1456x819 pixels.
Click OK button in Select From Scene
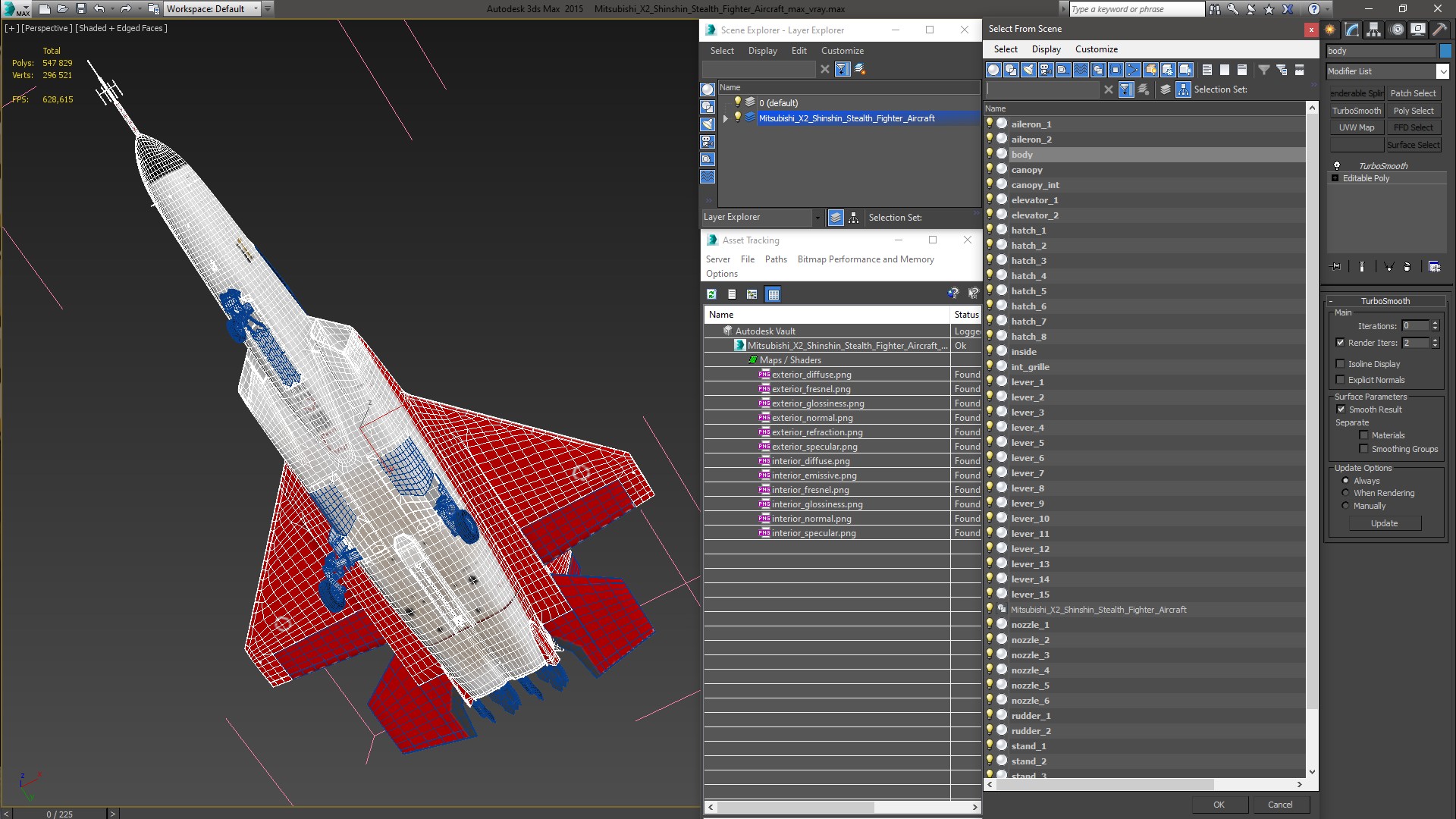(1218, 805)
